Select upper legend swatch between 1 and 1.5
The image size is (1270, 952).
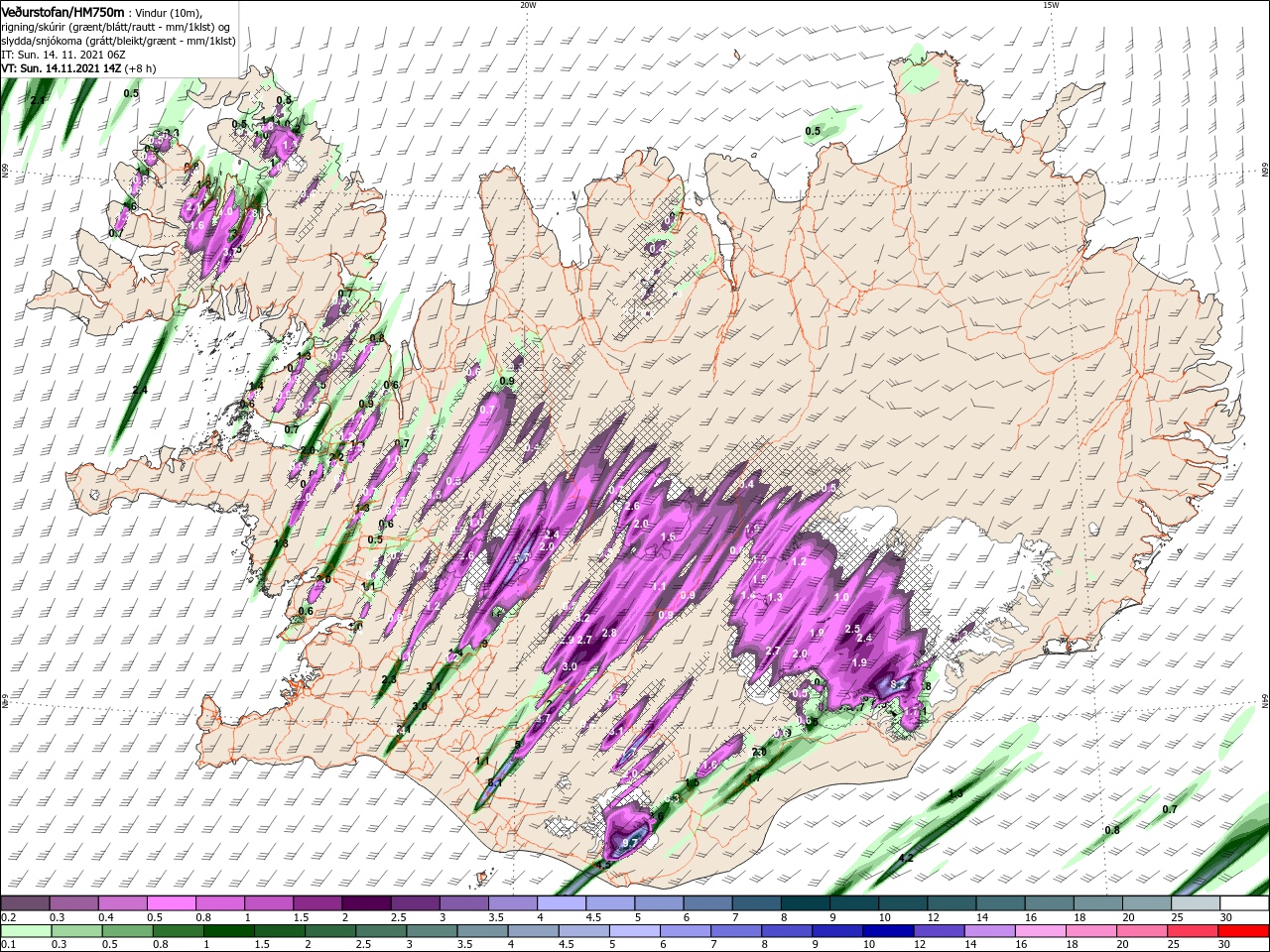click(268, 903)
